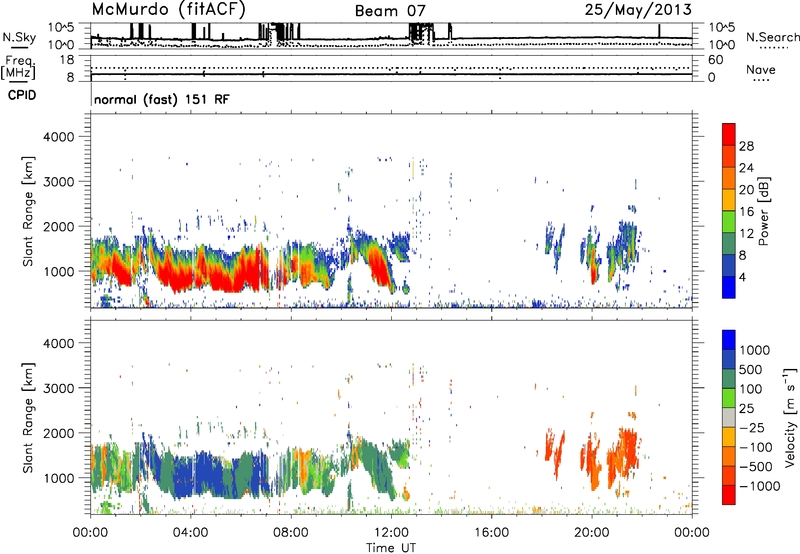
Task: Click the '-500' label on Velocity color bar
Action: (x=756, y=467)
